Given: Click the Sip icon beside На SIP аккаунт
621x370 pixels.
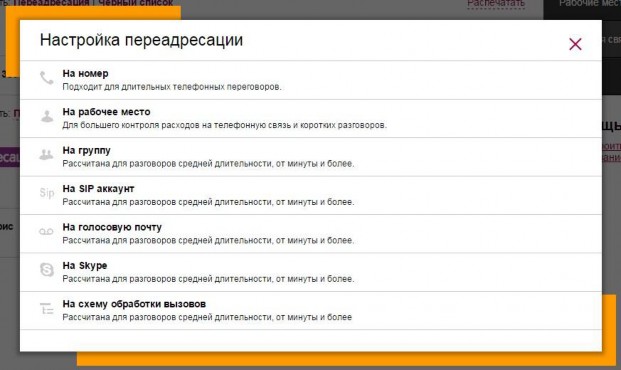Looking at the screenshot, I should pos(47,193).
